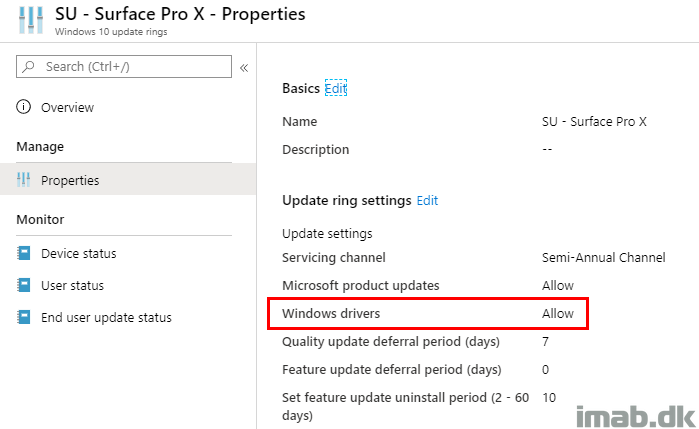Click the Semi-Annual Channel value

(x=604, y=257)
